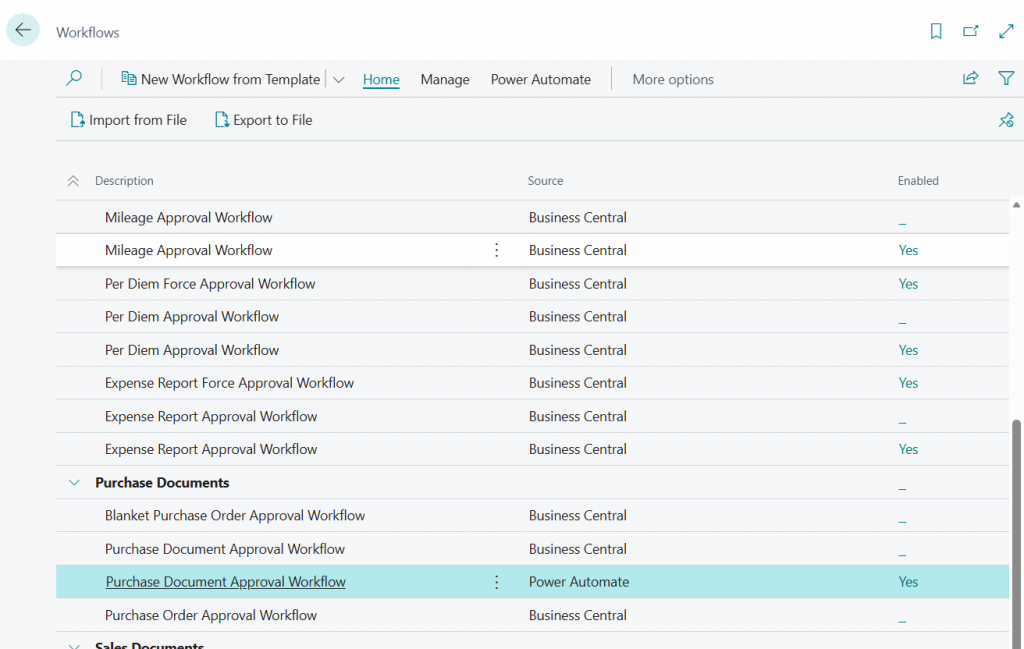
Task: Click Export to File
Action: click(x=263, y=120)
